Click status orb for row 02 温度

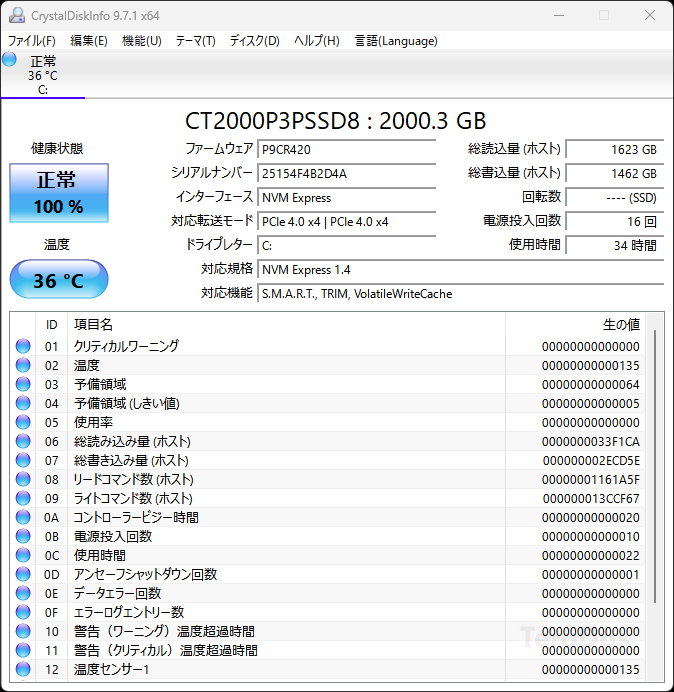[23, 365]
